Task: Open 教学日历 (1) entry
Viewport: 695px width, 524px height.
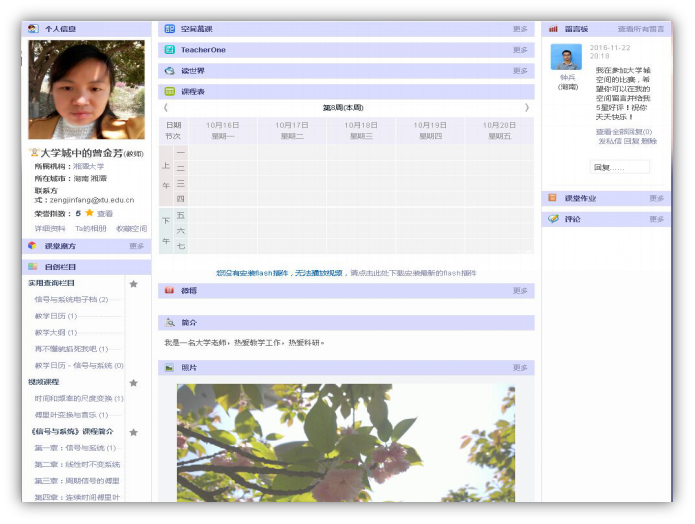Action: point(56,316)
